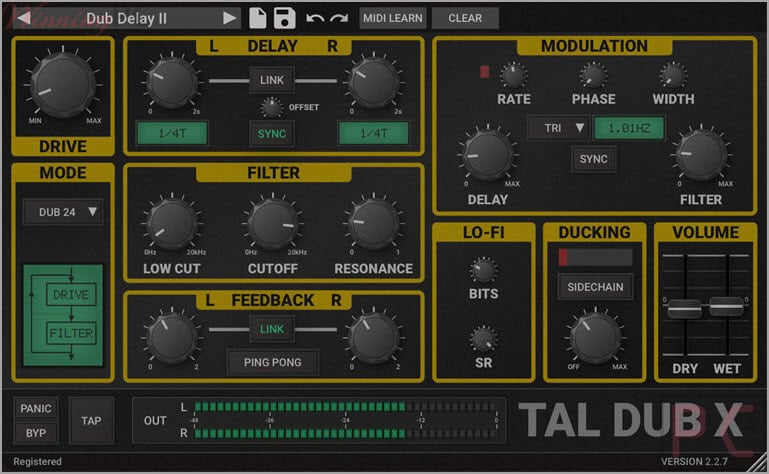769x474 pixels.
Task: Click the ducking level meter bar
Action: point(595,257)
